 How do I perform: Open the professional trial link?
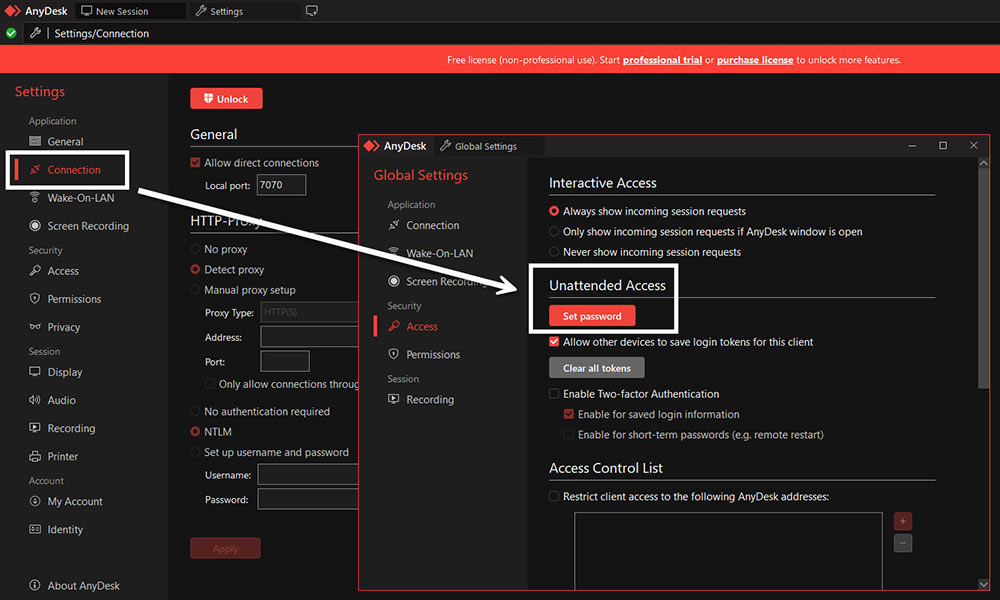(662, 60)
